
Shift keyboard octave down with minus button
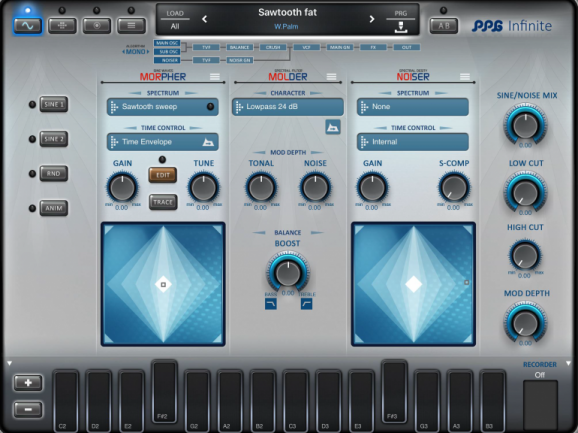28,409
